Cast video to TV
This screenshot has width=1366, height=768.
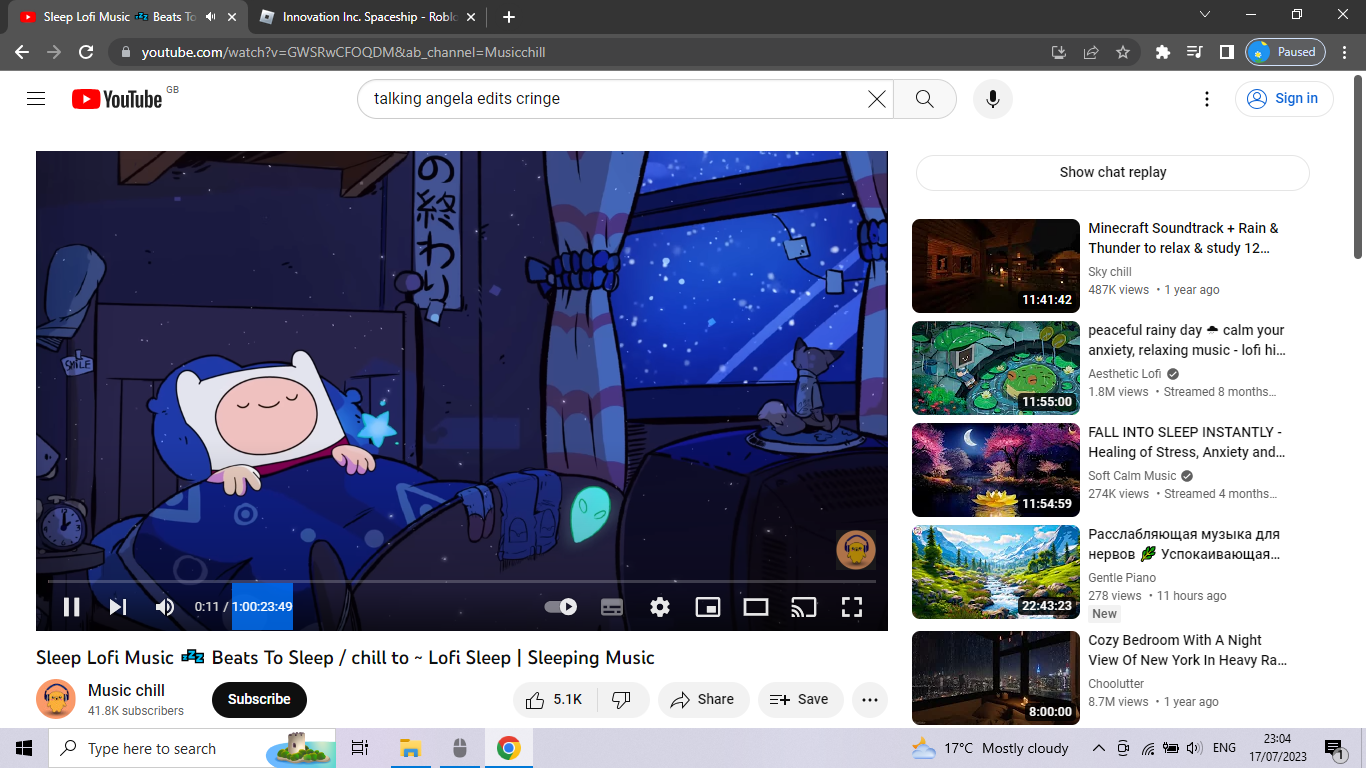click(x=804, y=606)
